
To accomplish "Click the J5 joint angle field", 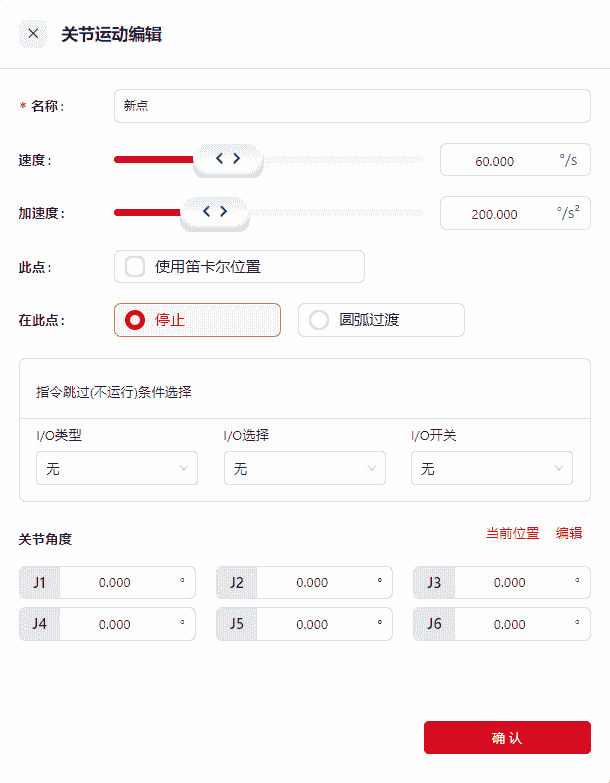I will coord(313,624).
